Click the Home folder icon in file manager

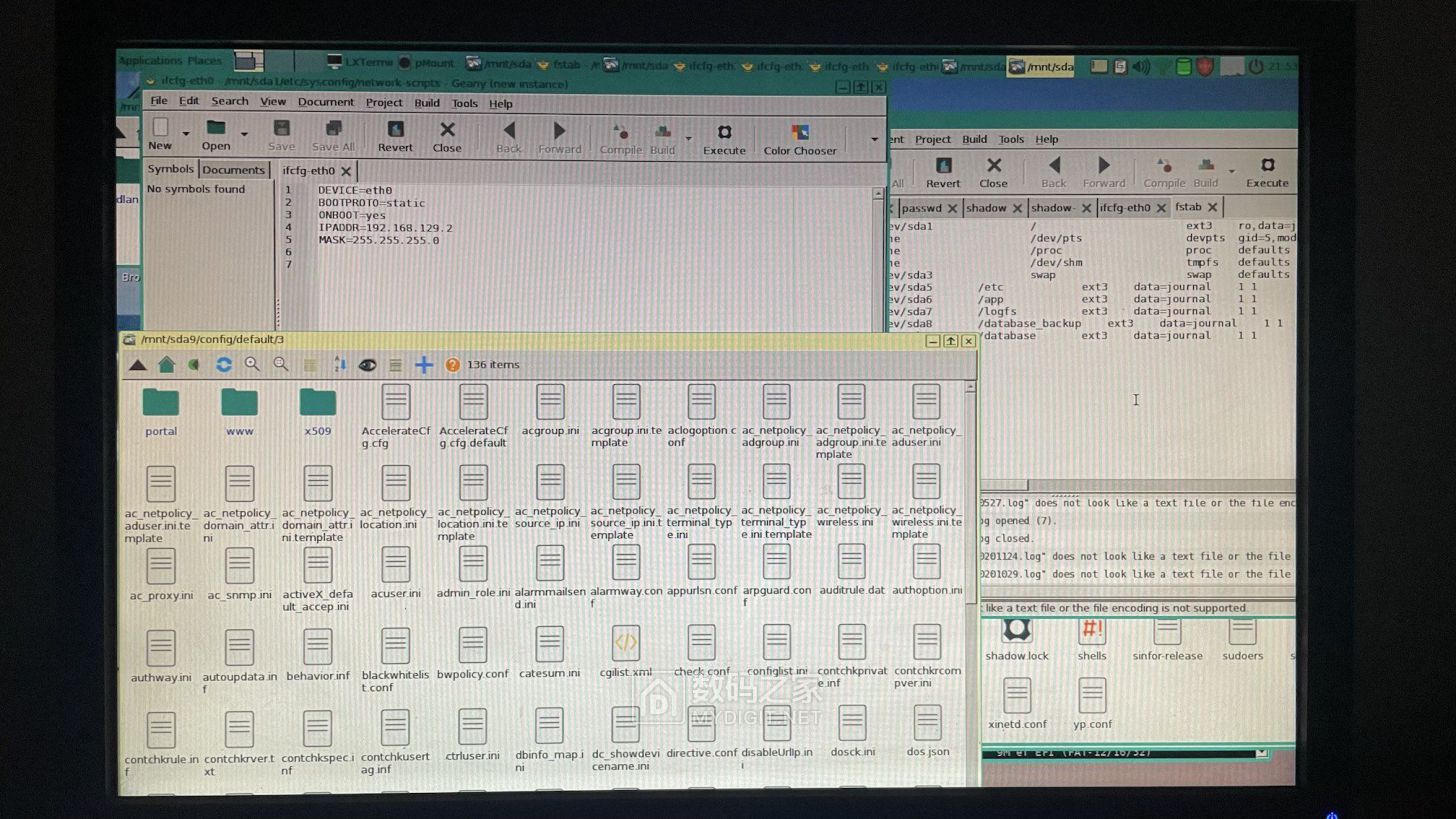[x=167, y=365]
